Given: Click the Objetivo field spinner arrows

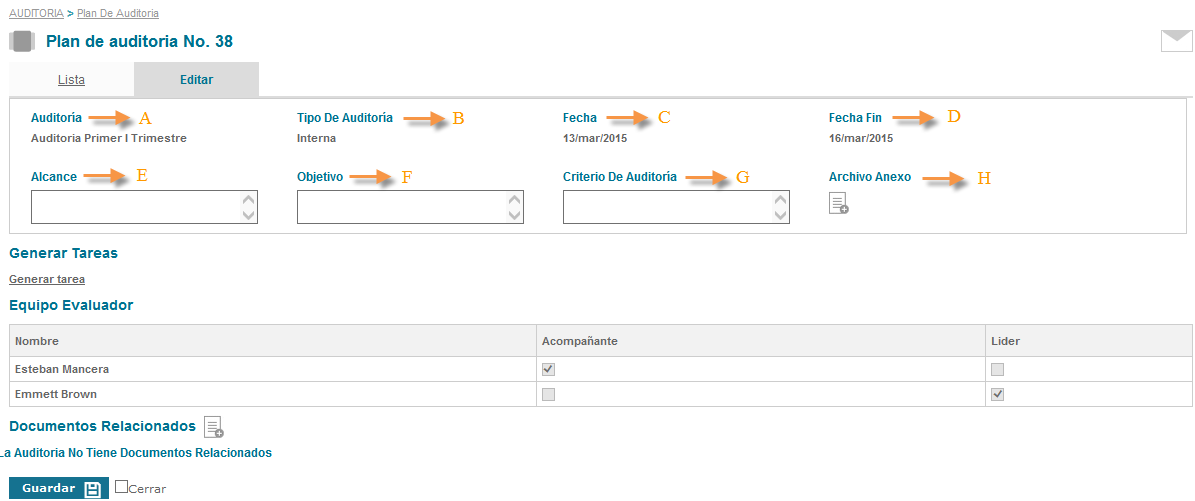Looking at the screenshot, I should point(515,207).
